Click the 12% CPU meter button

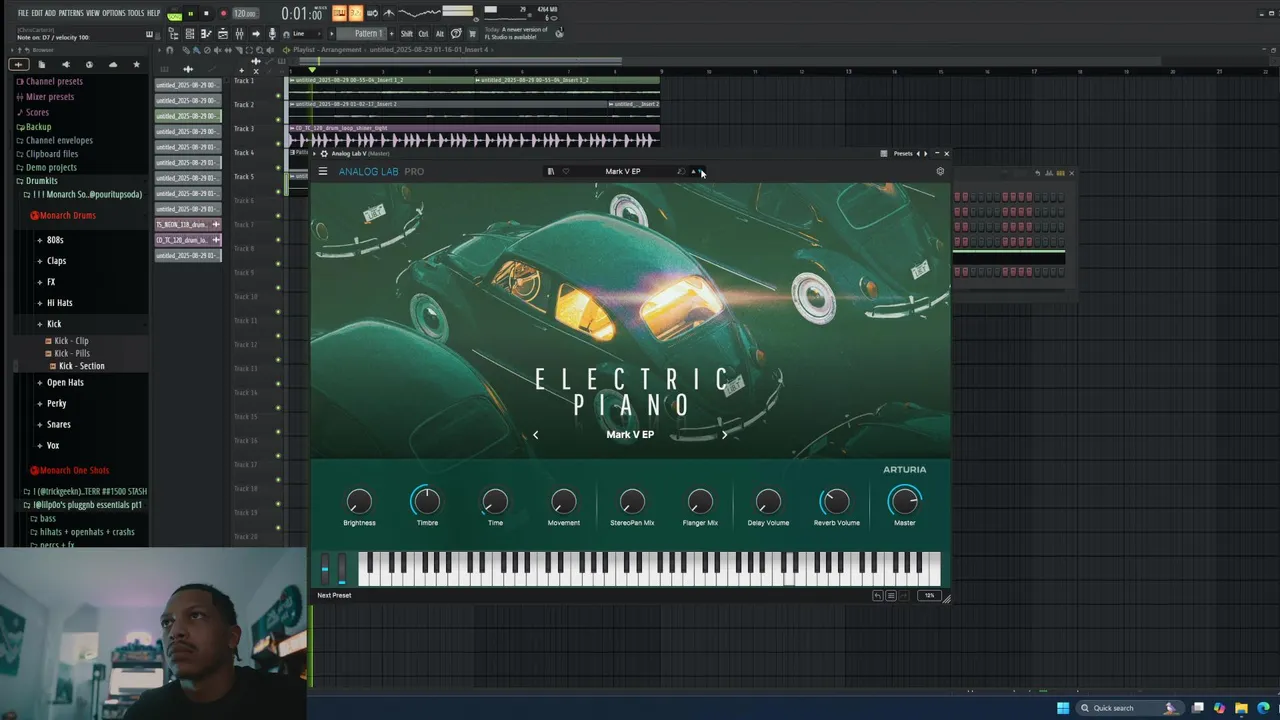(930, 596)
